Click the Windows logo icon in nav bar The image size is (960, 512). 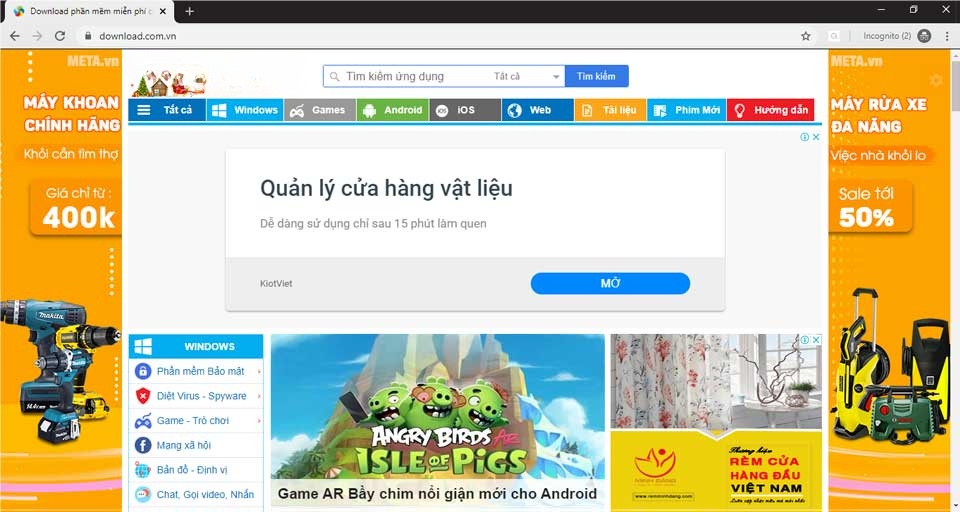tap(219, 110)
